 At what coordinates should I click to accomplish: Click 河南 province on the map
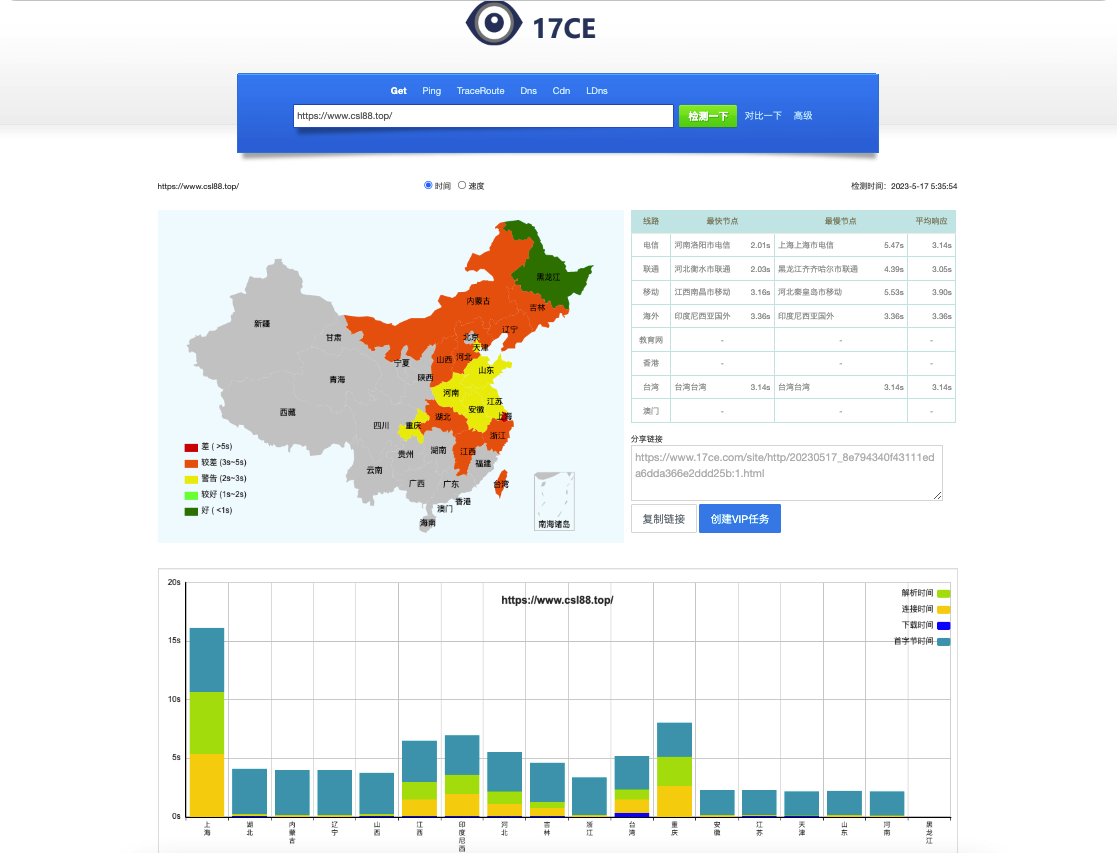pyautogui.click(x=450, y=393)
